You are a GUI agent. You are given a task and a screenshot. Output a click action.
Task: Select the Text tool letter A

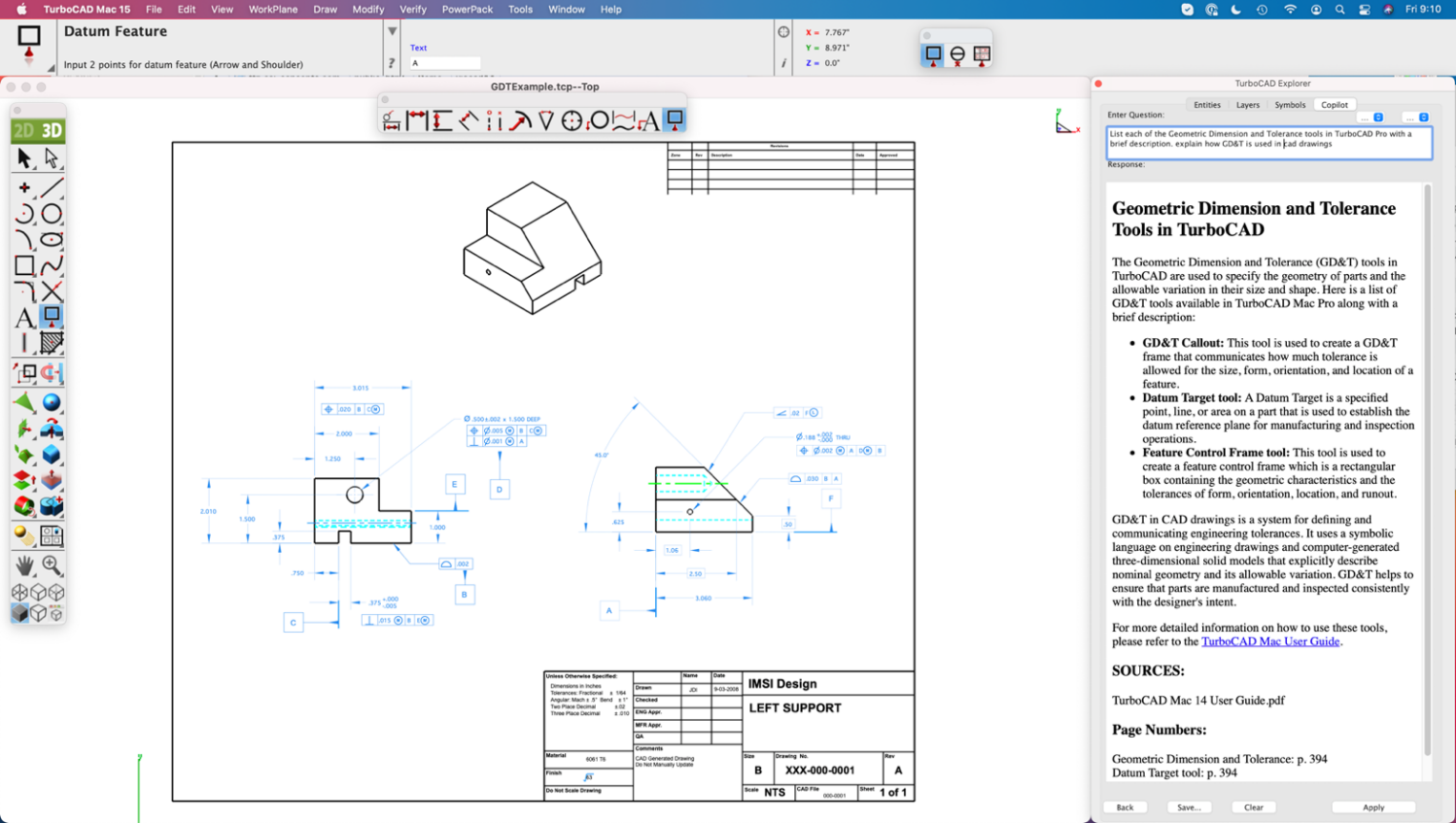24,317
